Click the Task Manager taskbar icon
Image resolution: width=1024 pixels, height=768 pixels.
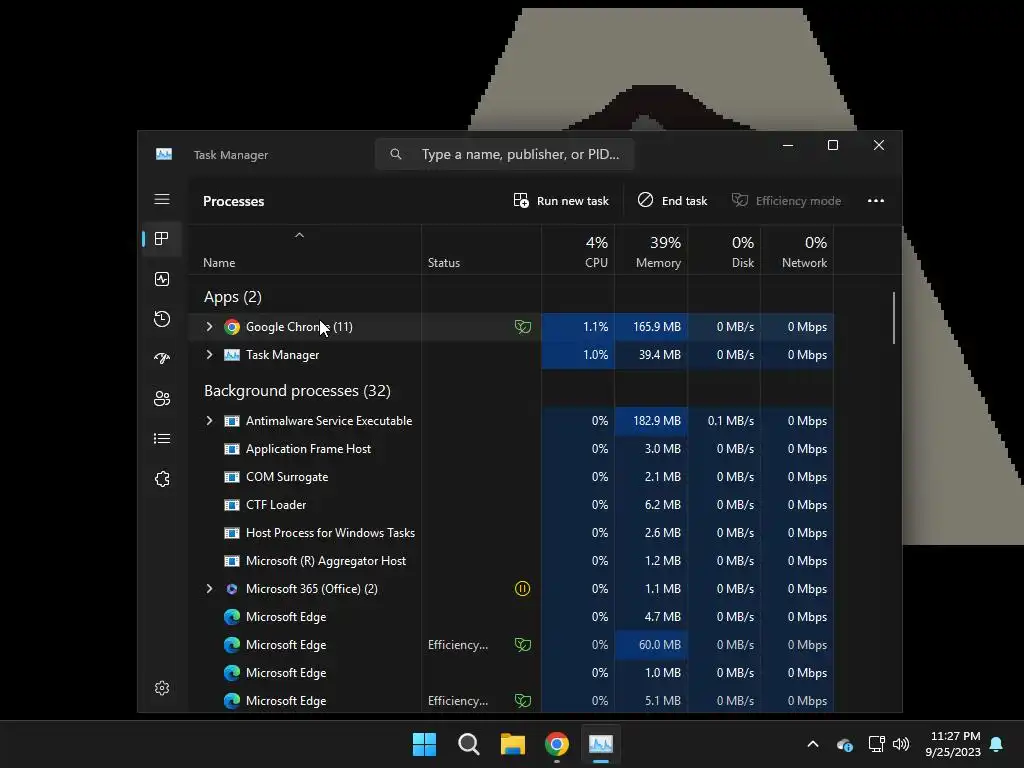coord(601,744)
